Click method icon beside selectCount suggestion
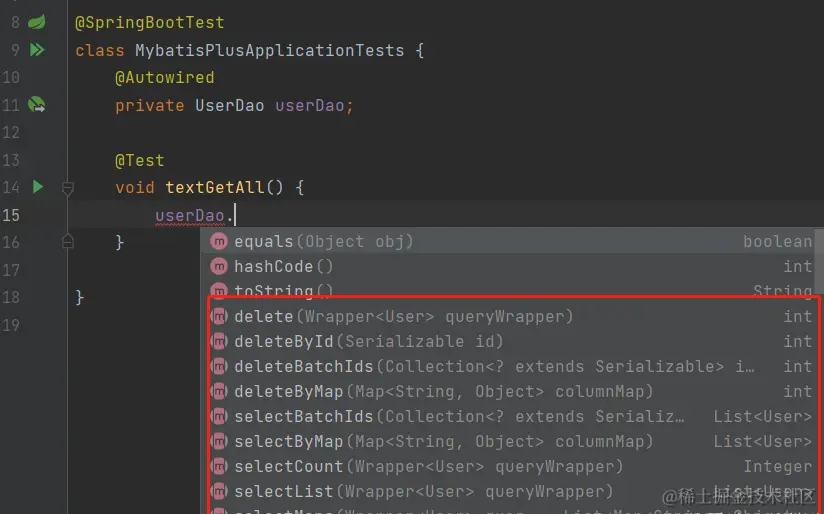This screenshot has width=824, height=514. point(220,467)
